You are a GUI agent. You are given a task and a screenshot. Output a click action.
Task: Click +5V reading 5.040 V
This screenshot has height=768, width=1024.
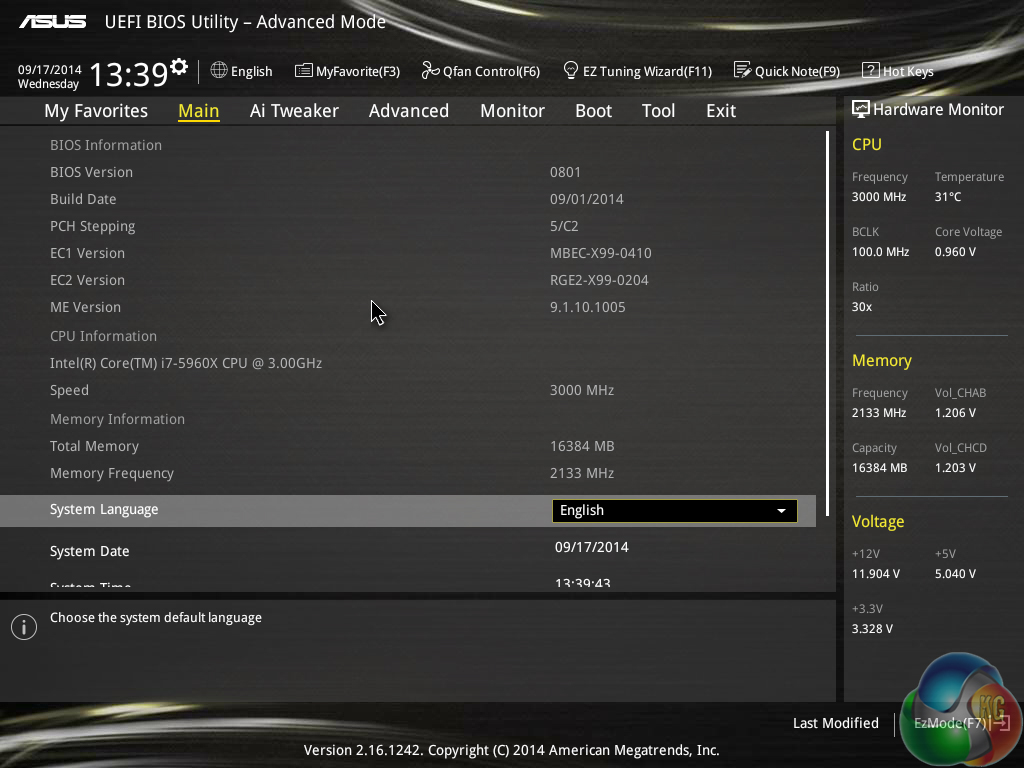[x=955, y=574]
